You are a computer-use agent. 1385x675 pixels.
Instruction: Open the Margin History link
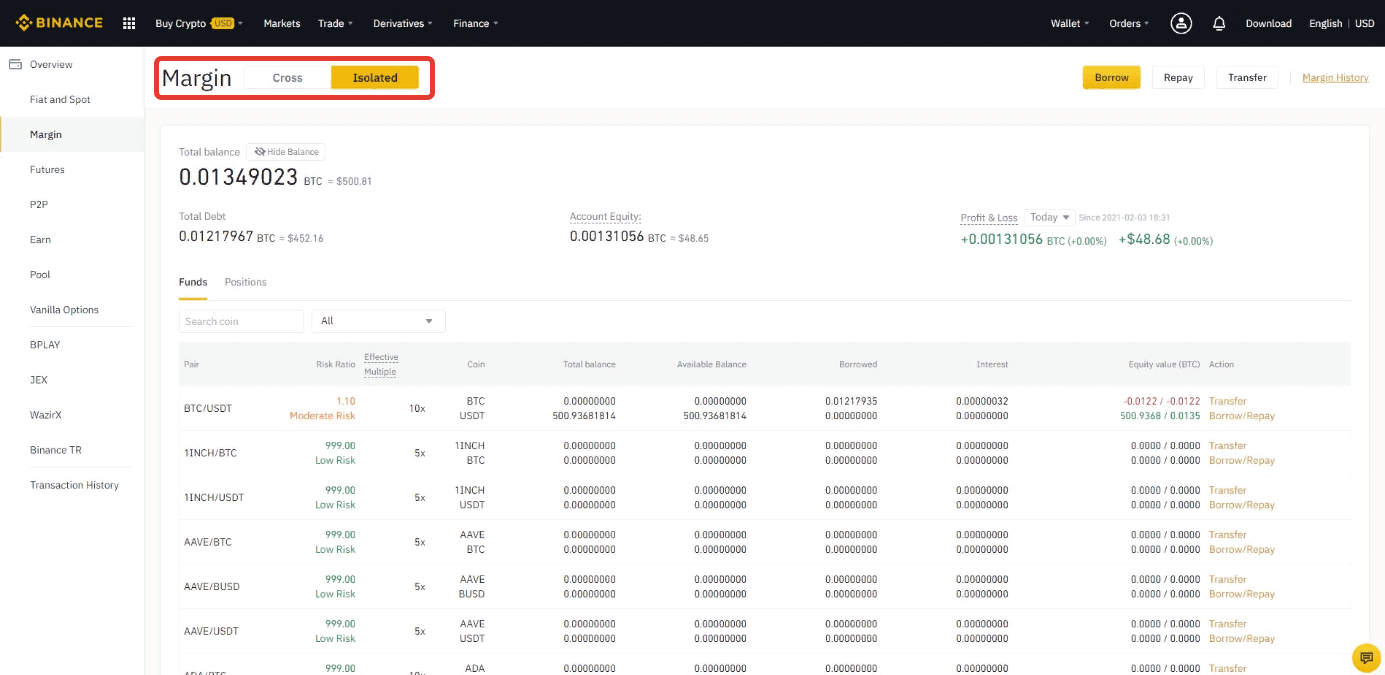(x=1335, y=78)
